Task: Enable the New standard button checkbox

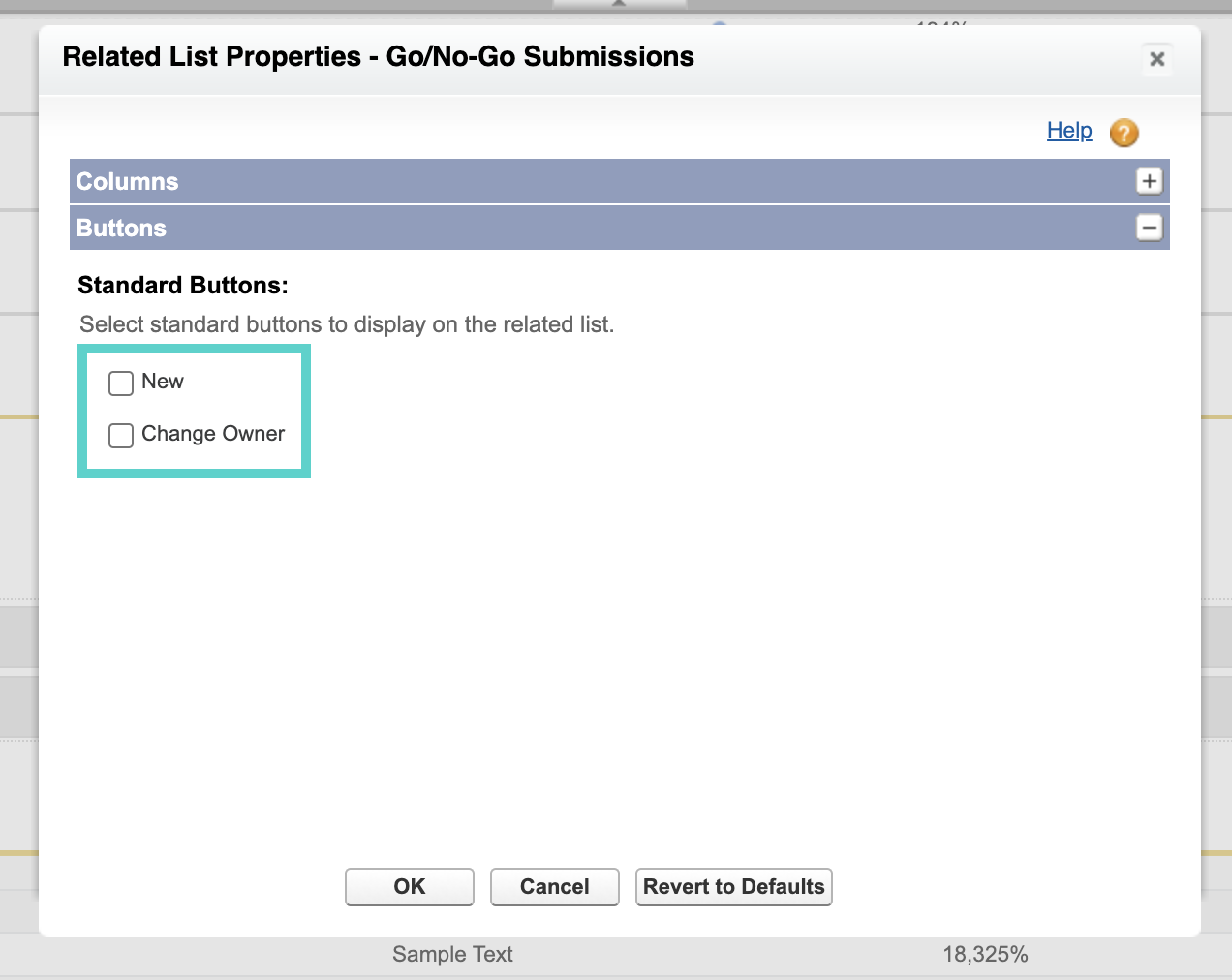Action: click(x=121, y=383)
